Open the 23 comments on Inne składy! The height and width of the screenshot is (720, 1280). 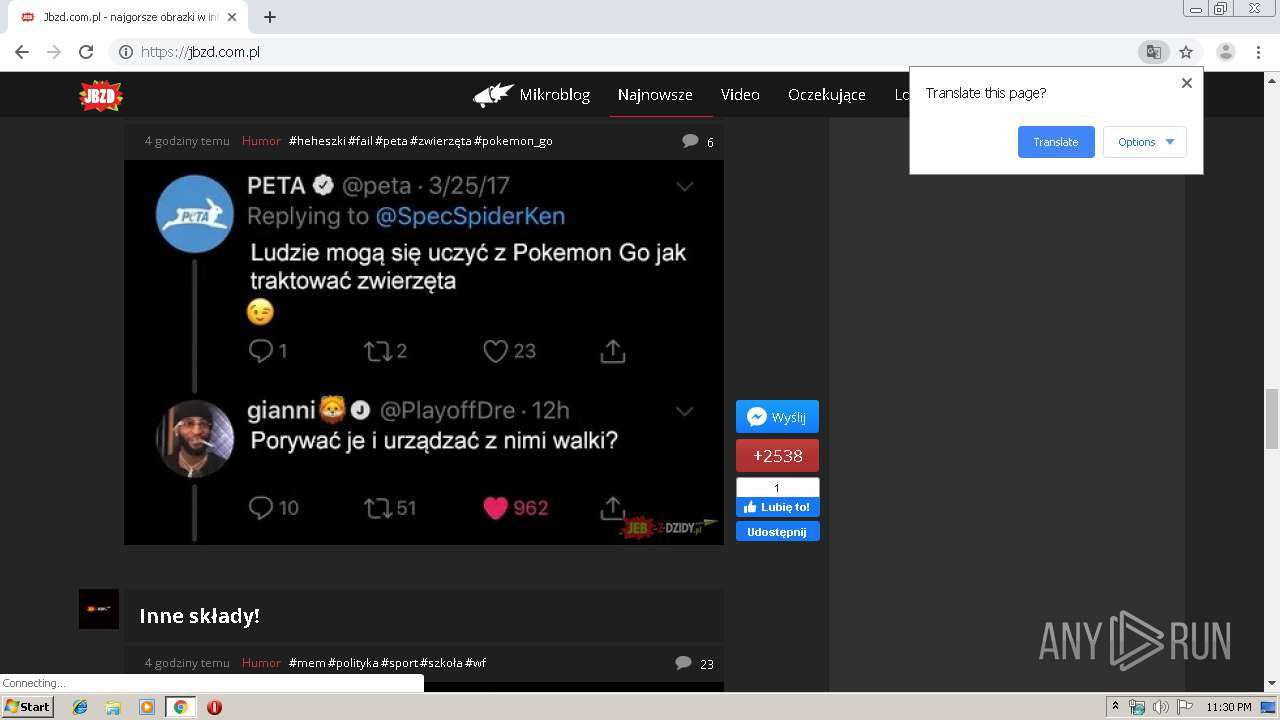pyautogui.click(x=694, y=663)
